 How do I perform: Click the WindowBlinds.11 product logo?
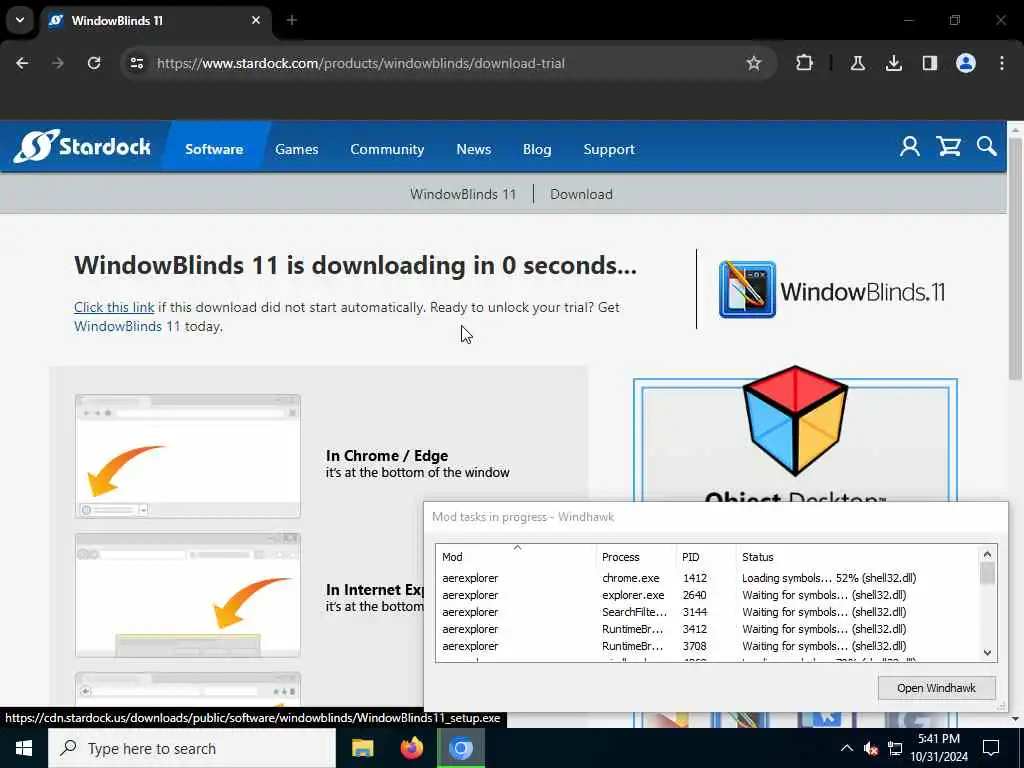[x=832, y=290]
